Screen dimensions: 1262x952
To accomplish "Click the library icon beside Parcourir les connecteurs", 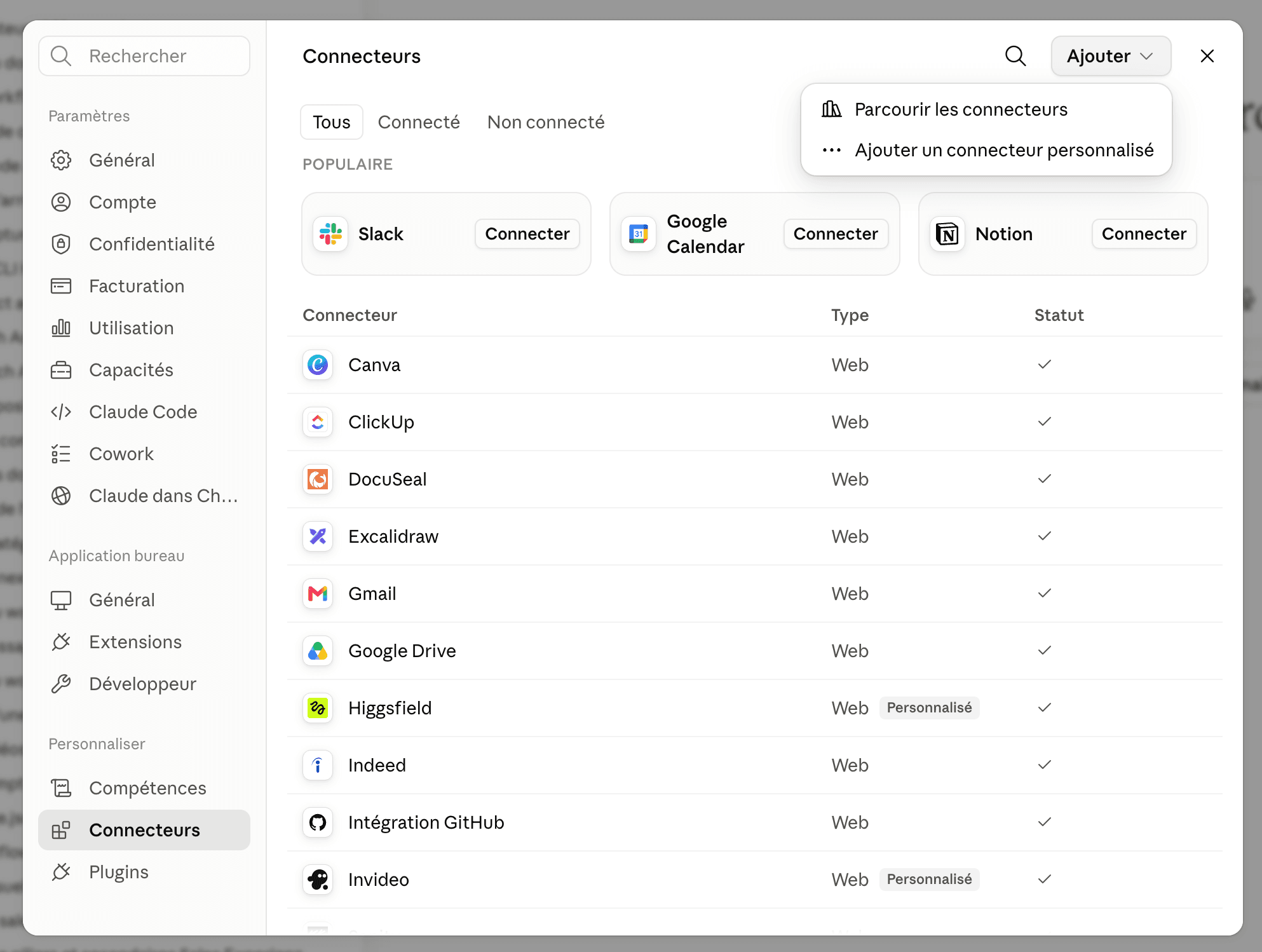I will pos(831,109).
